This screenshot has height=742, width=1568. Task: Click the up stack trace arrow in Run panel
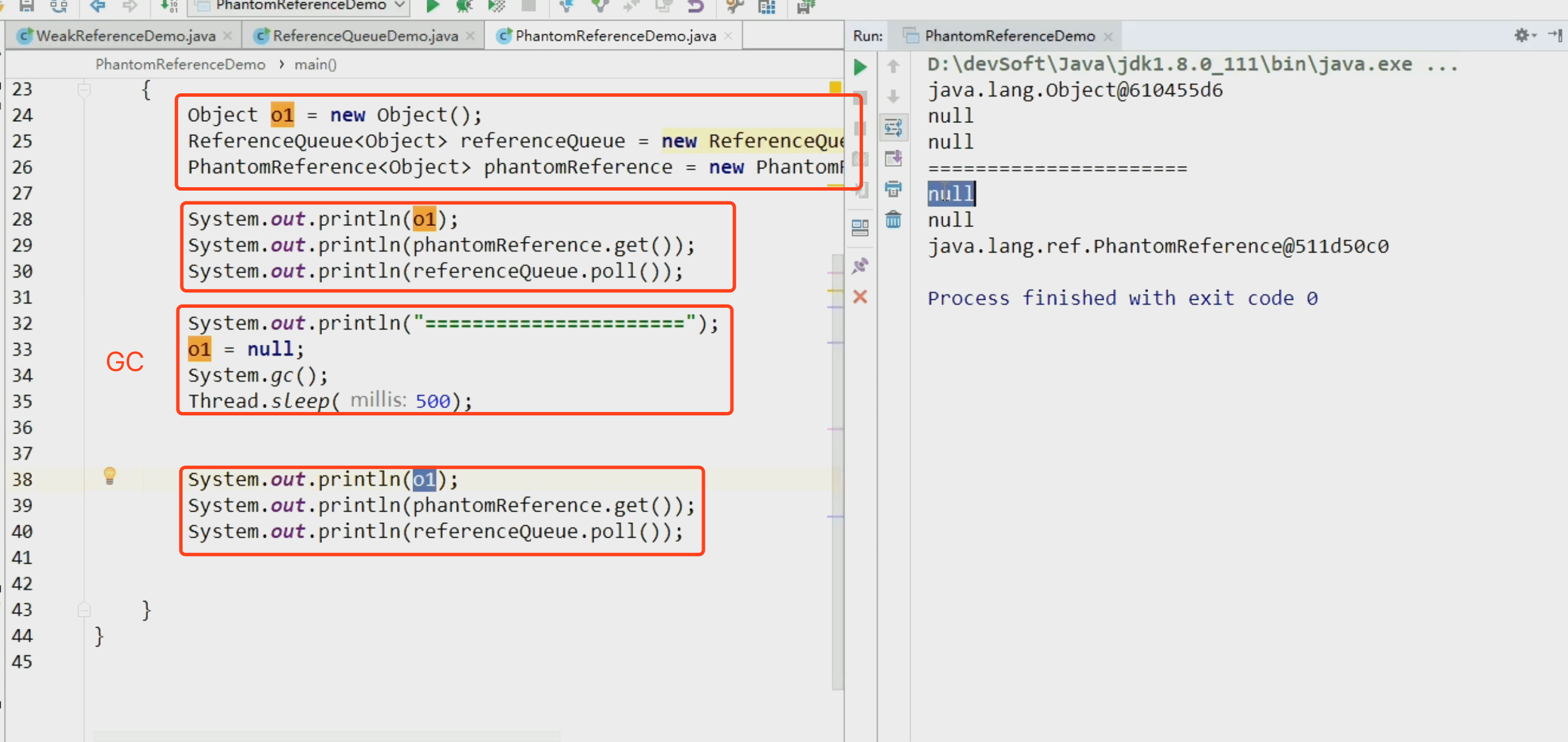[x=893, y=66]
